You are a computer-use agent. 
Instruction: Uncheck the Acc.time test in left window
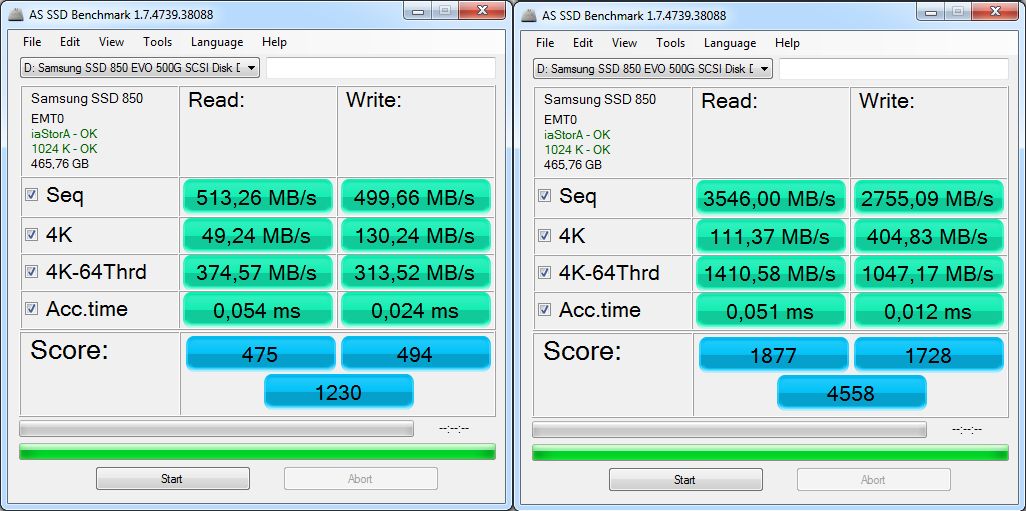31,308
